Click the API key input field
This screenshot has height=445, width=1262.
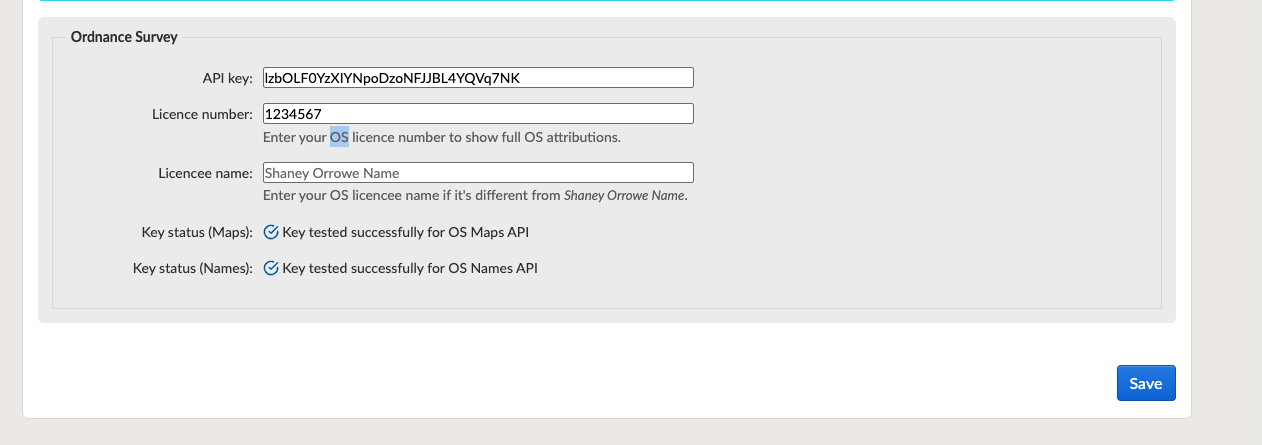point(478,78)
